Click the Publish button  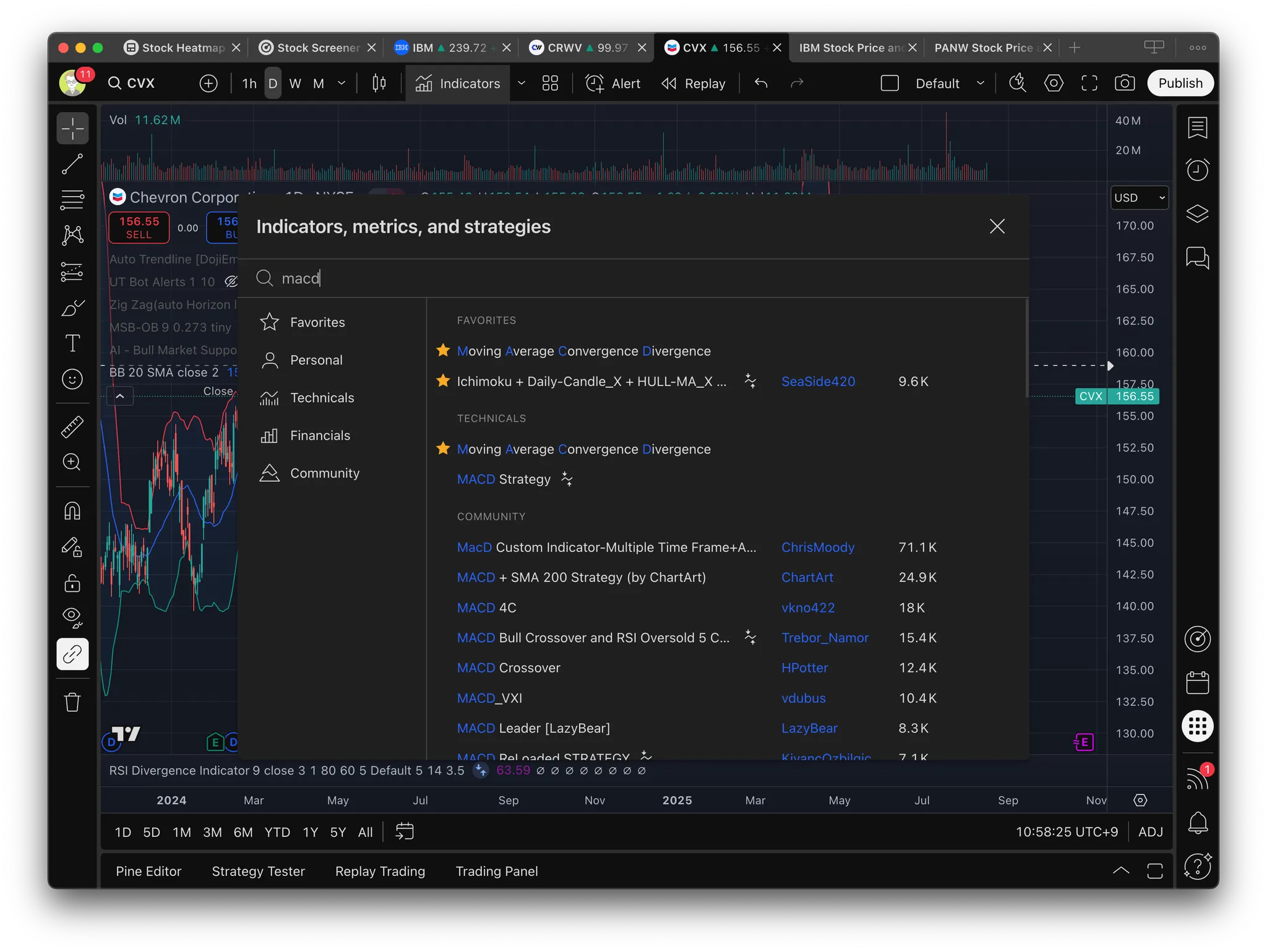click(x=1180, y=84)
